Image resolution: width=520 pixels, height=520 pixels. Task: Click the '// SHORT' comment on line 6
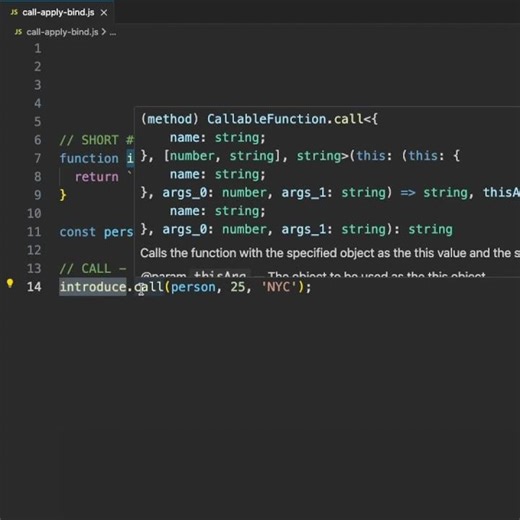(89, 140)
